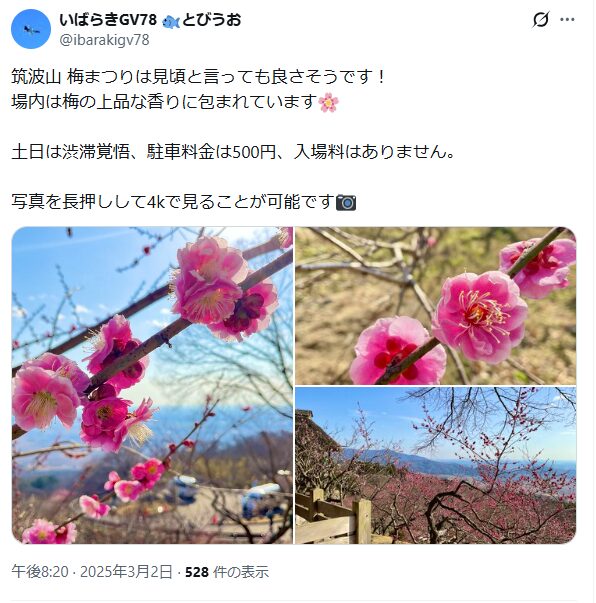The width and height of the screenshot is (596, 603).
Task: Click the fish emoji in display name
Action: pos(171,21)
